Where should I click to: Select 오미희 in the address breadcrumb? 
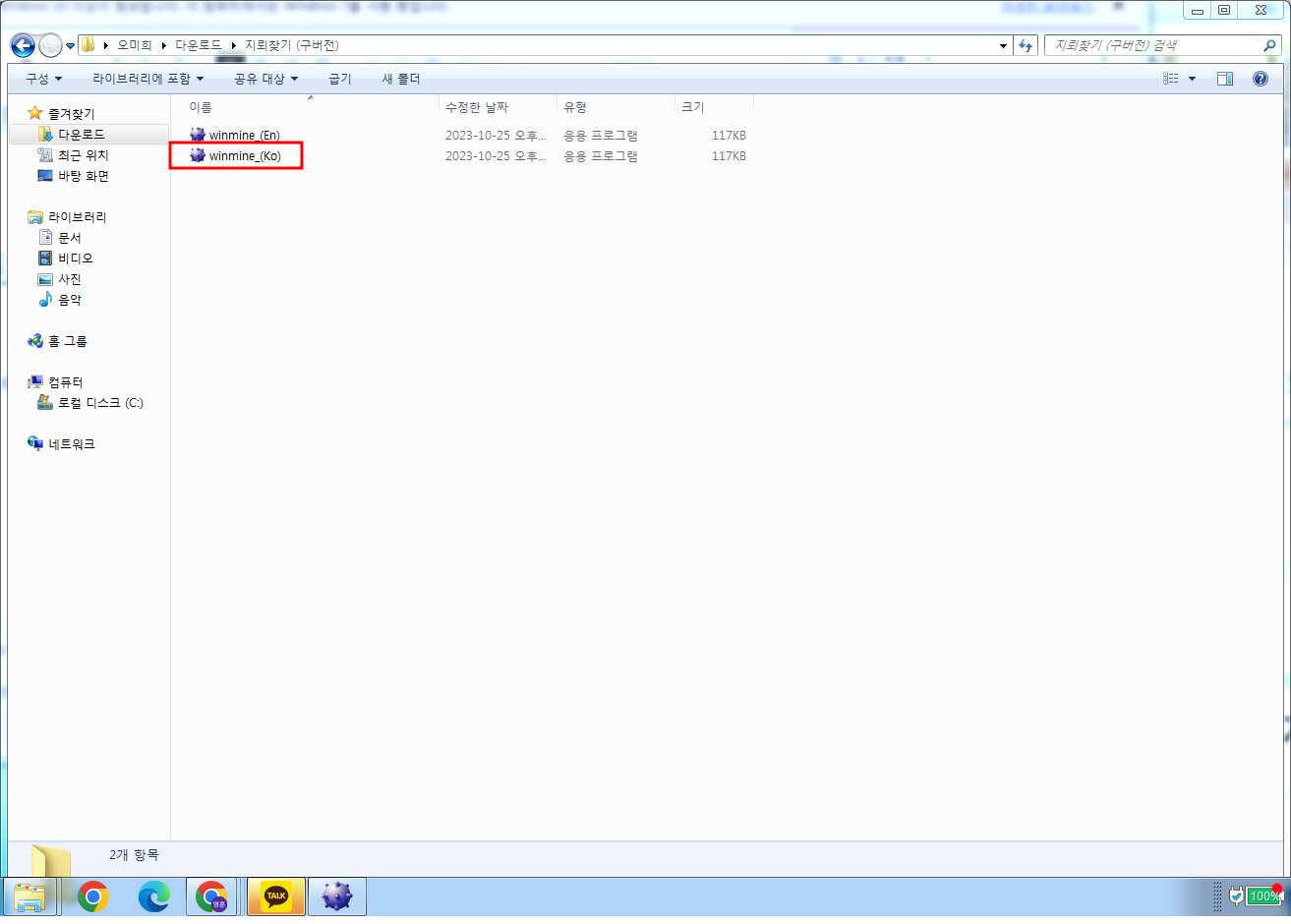(135, 45)
